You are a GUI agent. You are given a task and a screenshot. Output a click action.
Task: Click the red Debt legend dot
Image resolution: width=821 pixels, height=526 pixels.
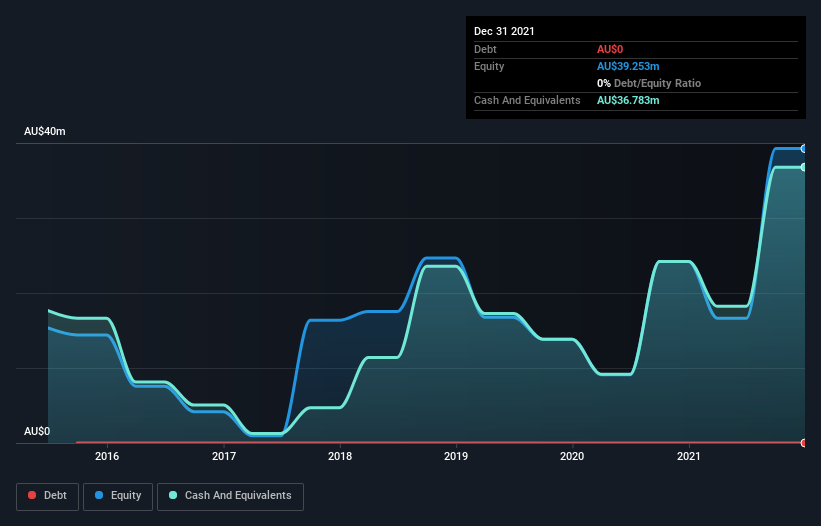click(32, 495)
